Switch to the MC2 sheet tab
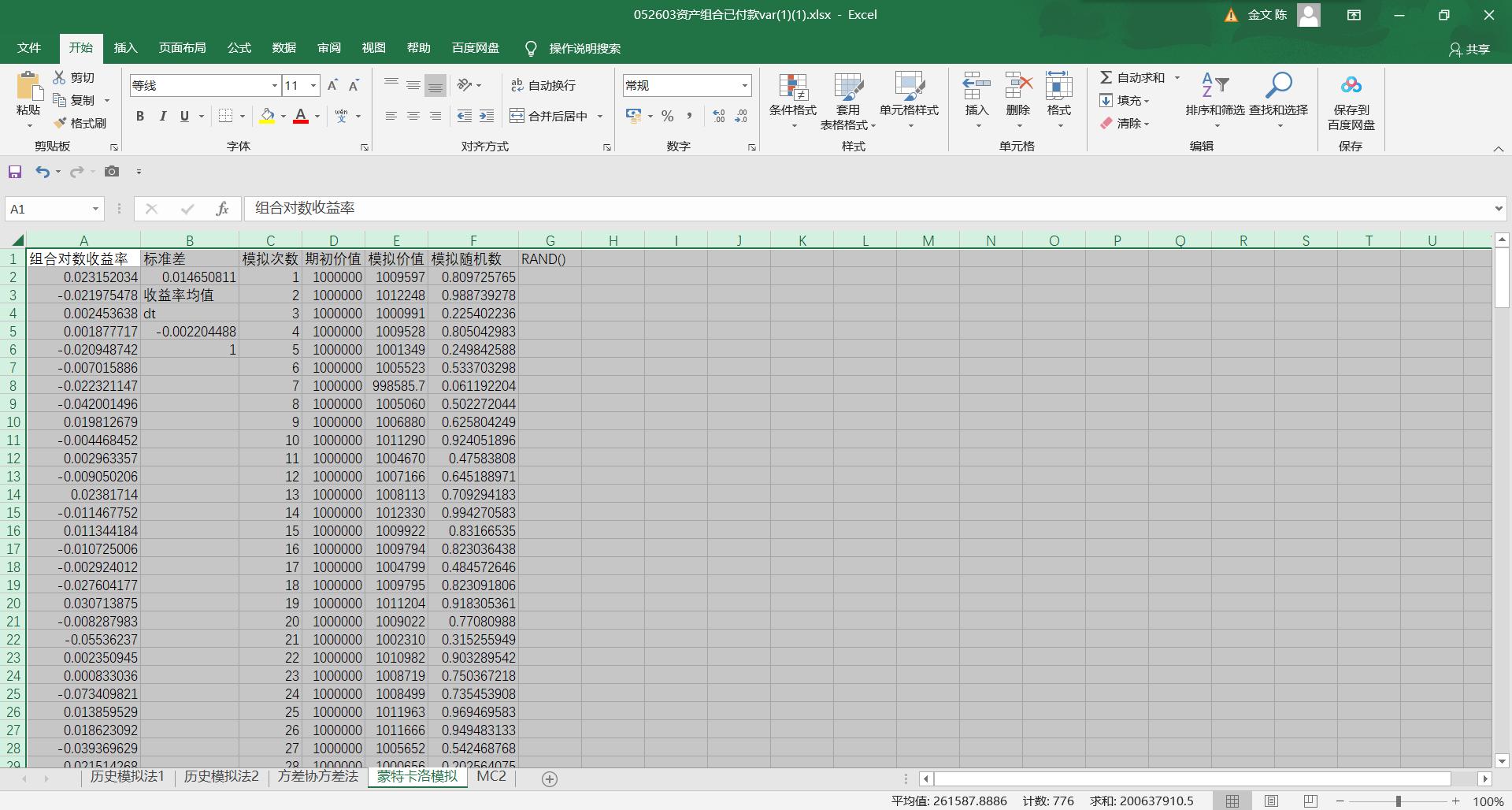The height and width of the screenshot is (810, 1512). (491, 776)
